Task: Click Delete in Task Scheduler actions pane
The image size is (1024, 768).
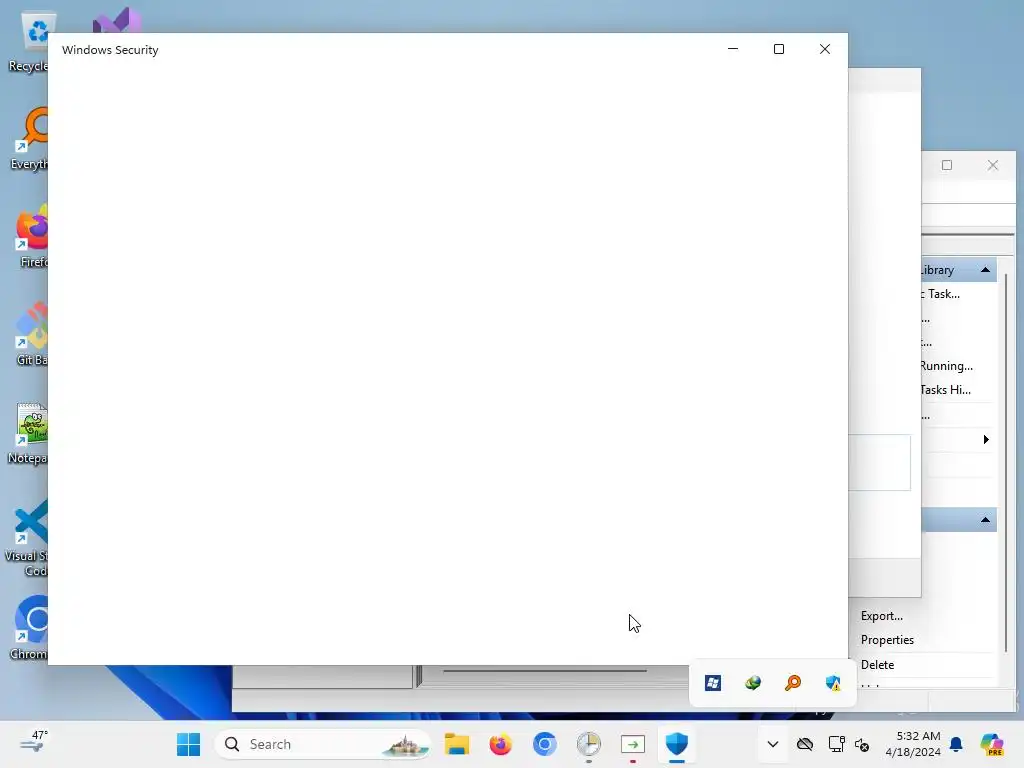Action: [x=877, y=665]
